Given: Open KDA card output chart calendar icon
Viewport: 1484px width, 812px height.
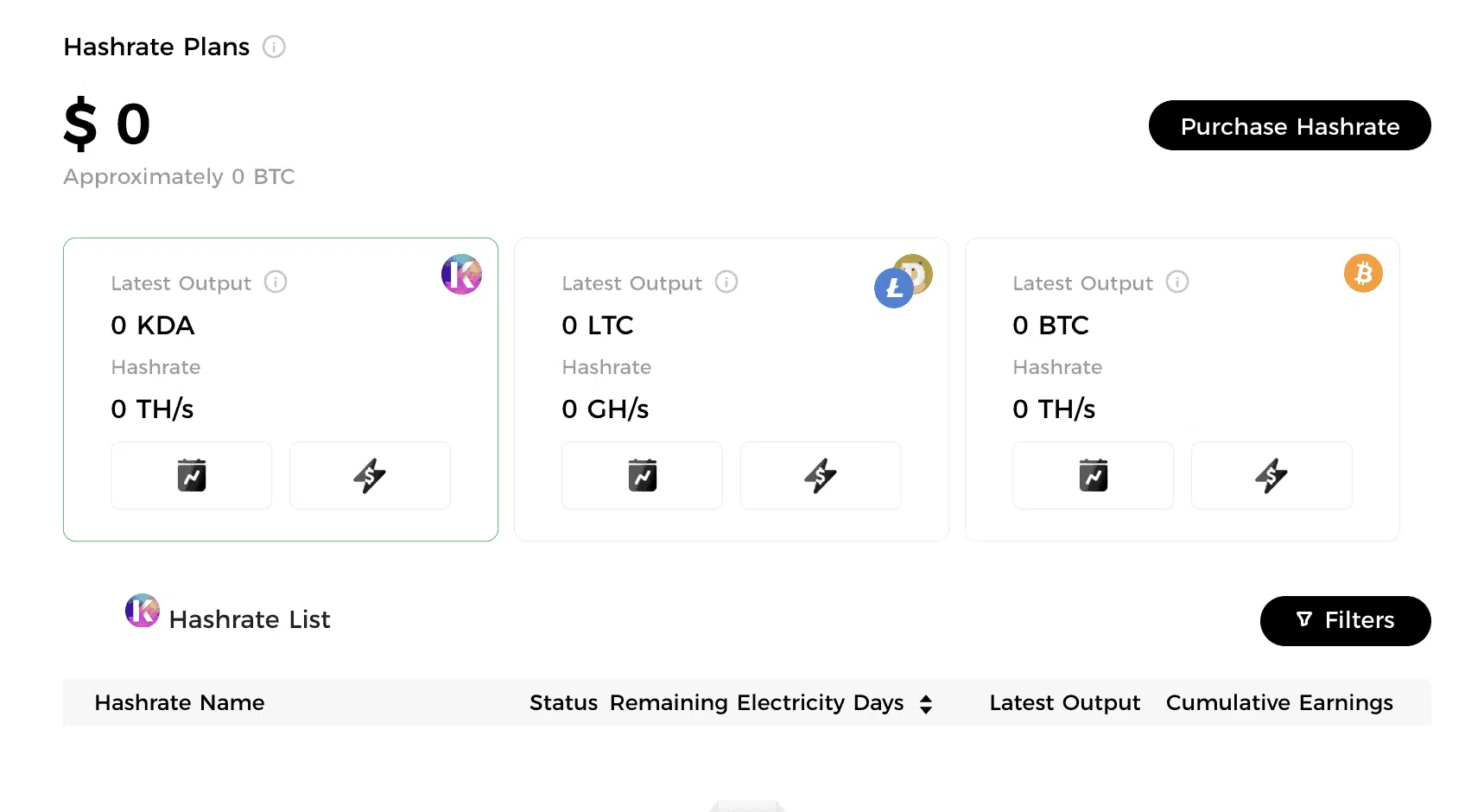Looking at the screenshot, I should coord(191,475).
